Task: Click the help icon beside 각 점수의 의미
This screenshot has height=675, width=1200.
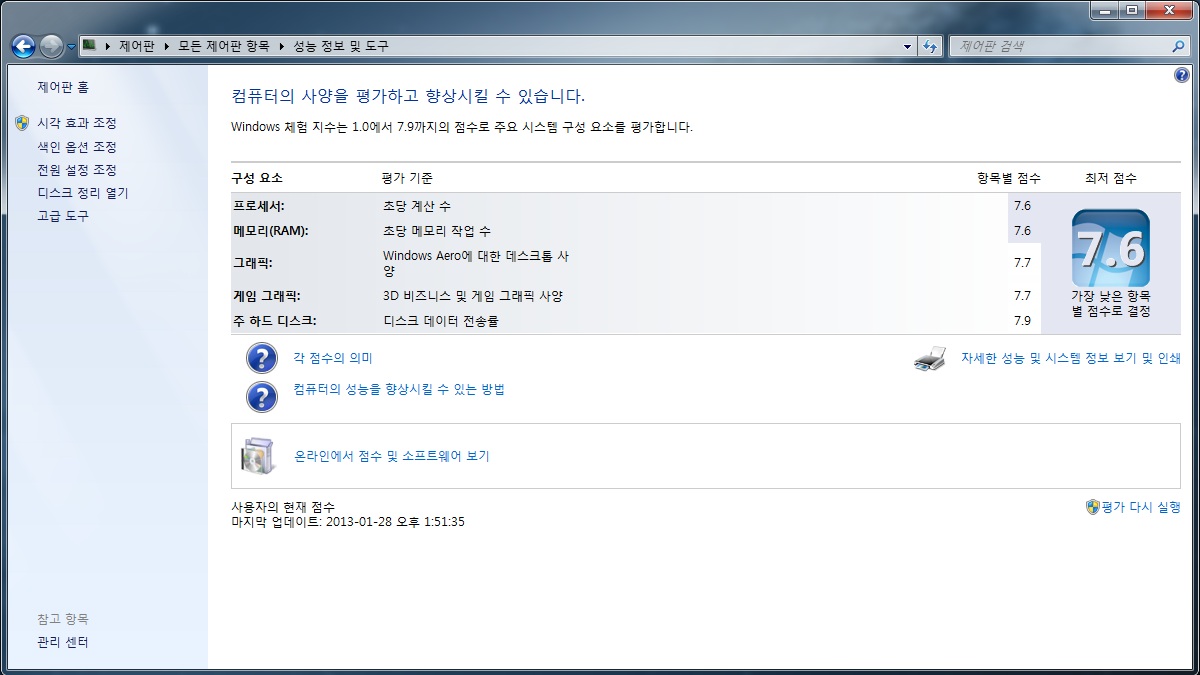Action: [261, 358]
